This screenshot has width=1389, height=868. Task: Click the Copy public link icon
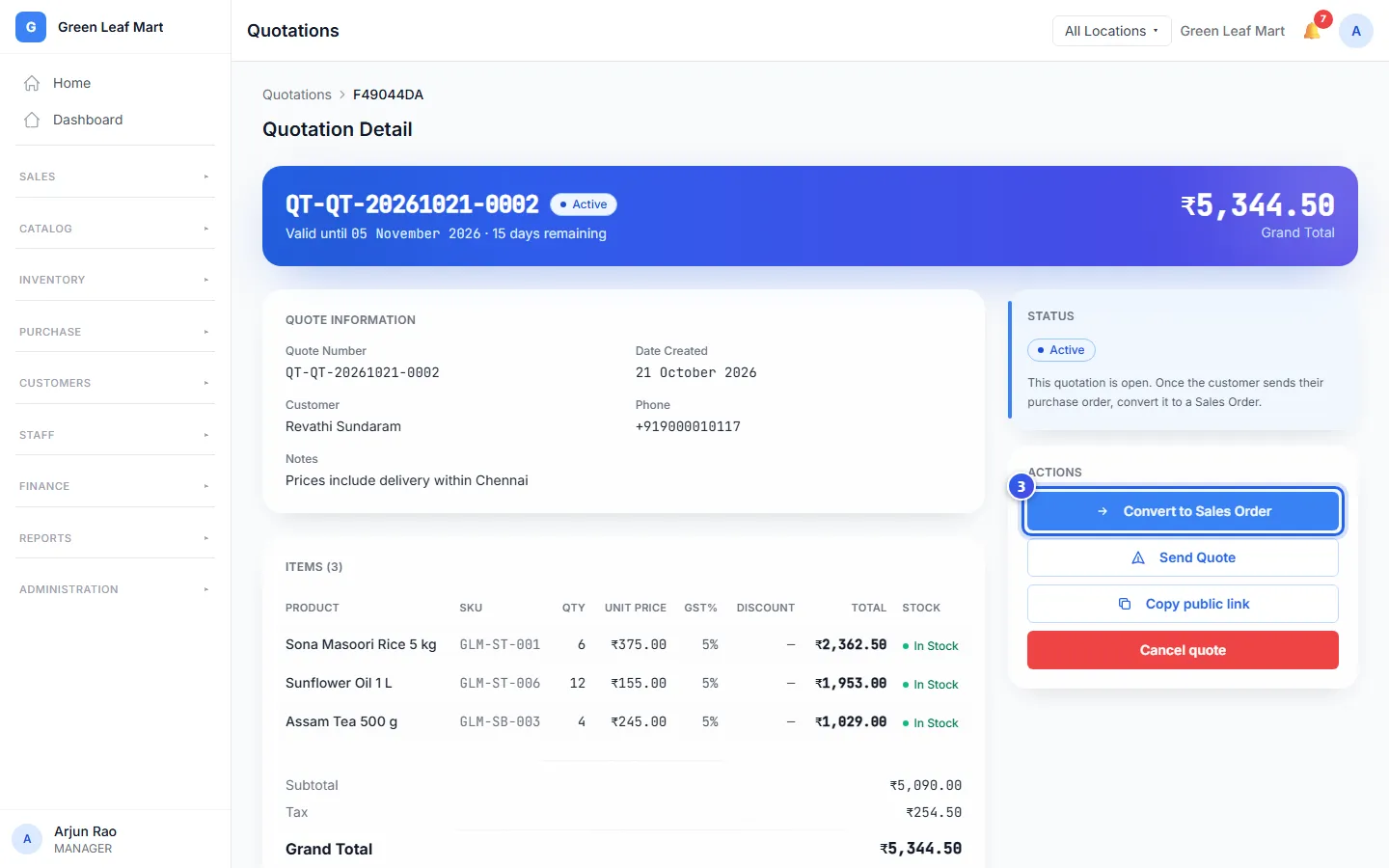pyautogui.click(x=1124, y=604)
